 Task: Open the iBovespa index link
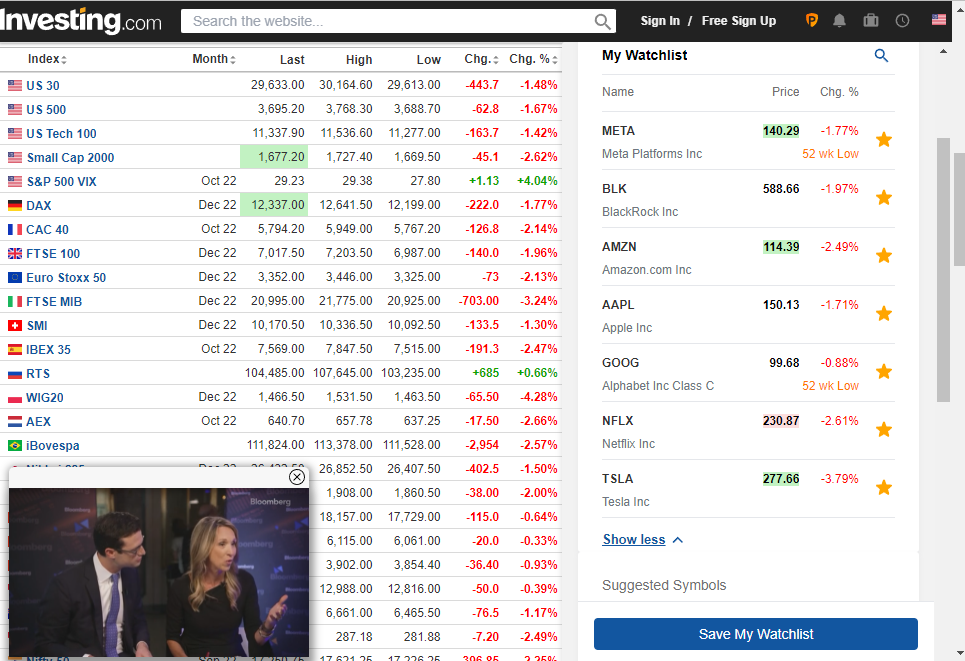tap(53, 446)
